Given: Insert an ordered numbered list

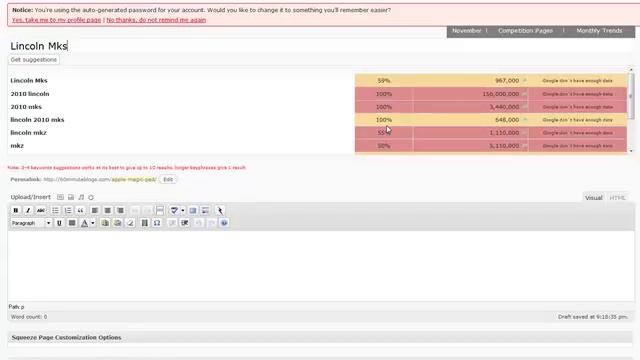Looking at the screenshot, I should (68, 210).
